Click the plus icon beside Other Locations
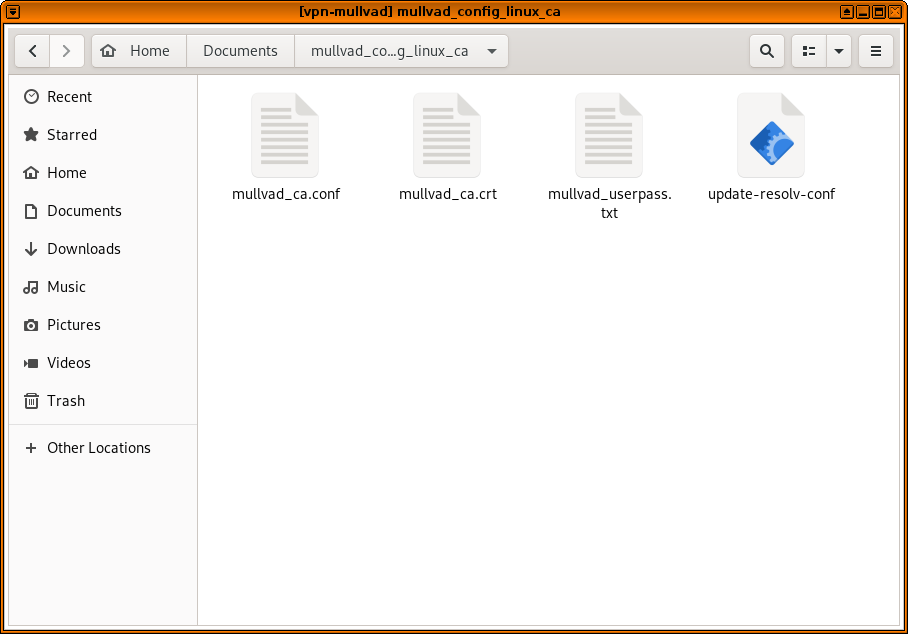Viewport: 908px width, 634px height. click(x=31, y=448)
